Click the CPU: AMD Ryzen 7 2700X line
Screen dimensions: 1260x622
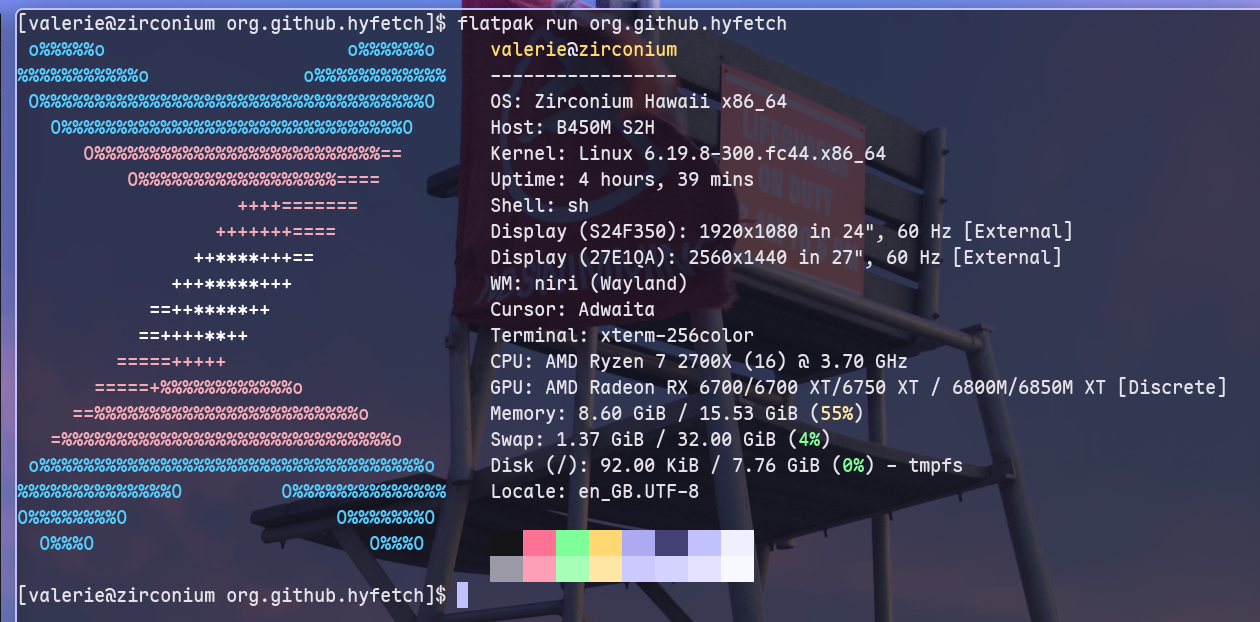pyautogui.click(x=699, y=361)
